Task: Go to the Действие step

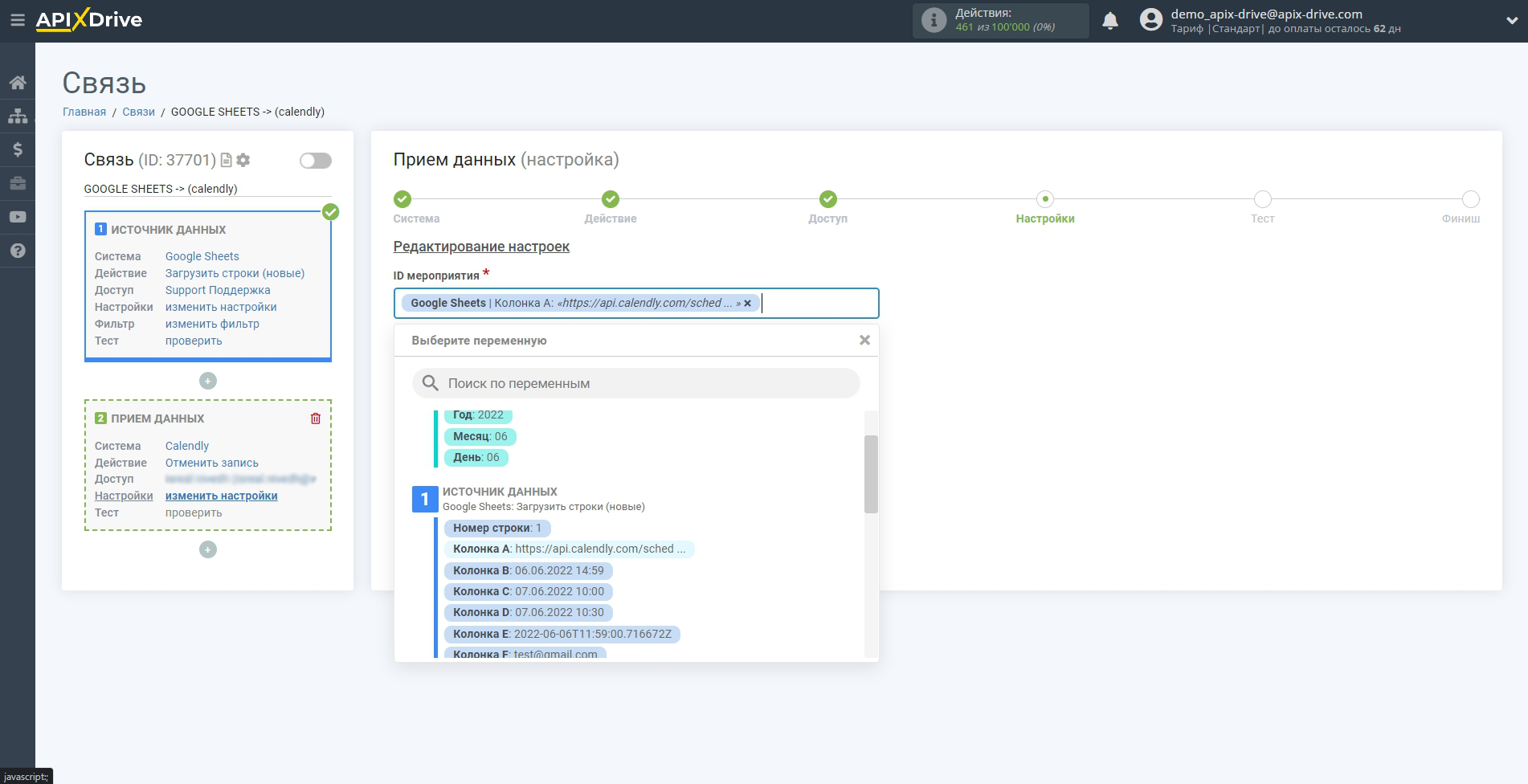Action: coord(611,199)
